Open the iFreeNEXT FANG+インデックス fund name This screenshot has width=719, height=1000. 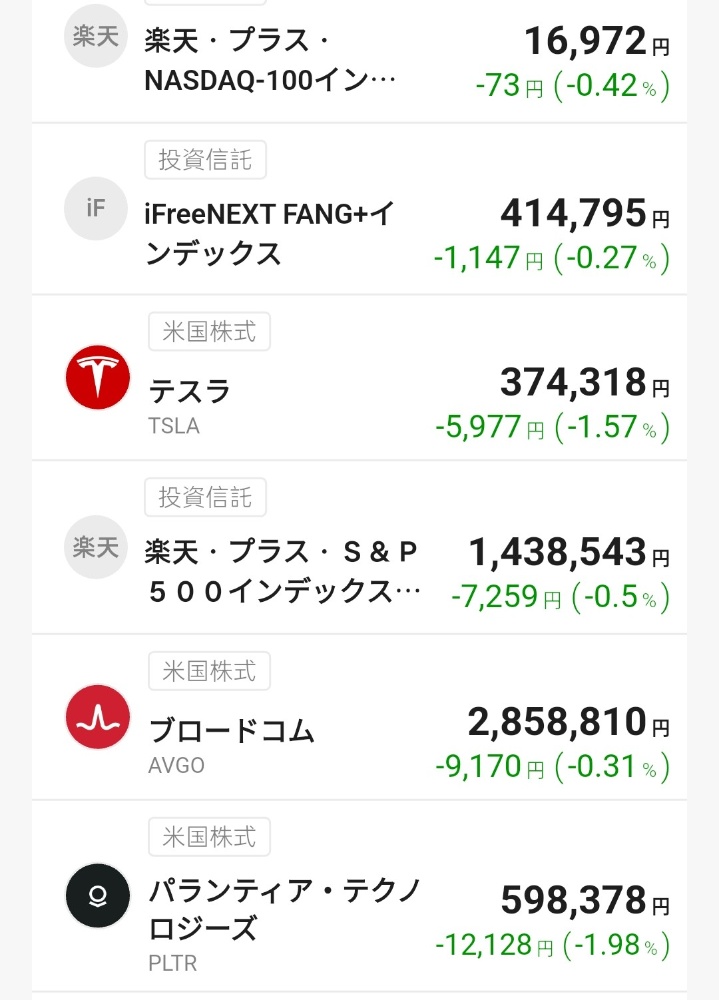point(269,233)
